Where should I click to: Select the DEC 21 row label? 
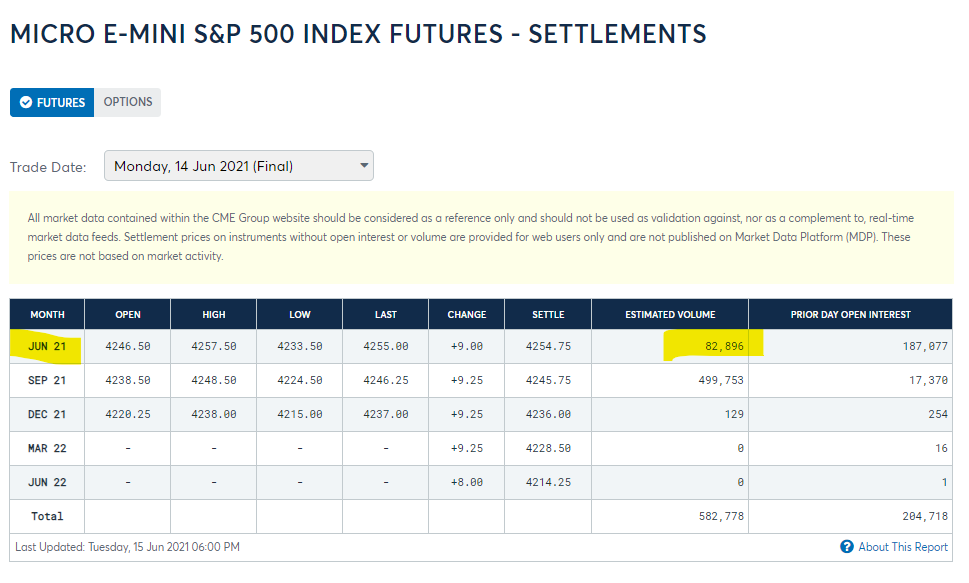(47, 414)
